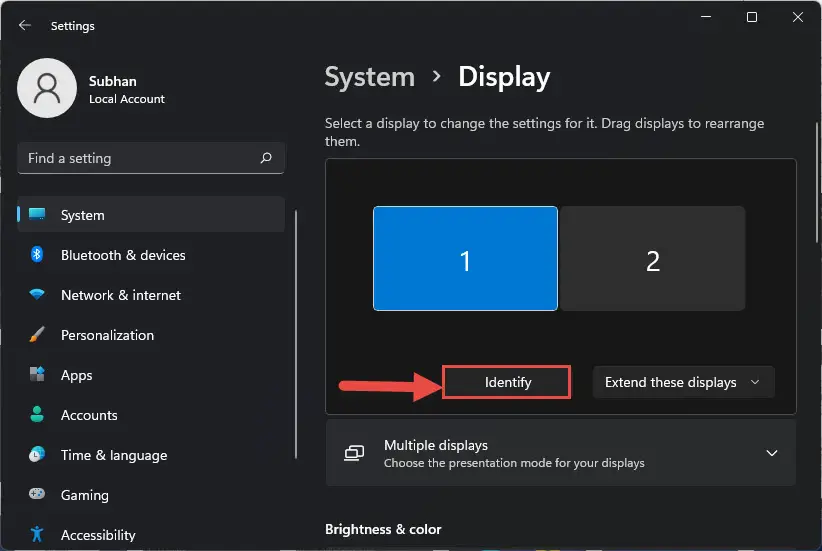822x551 pixels.
Task: Open the System category
Action: (151, 214)
